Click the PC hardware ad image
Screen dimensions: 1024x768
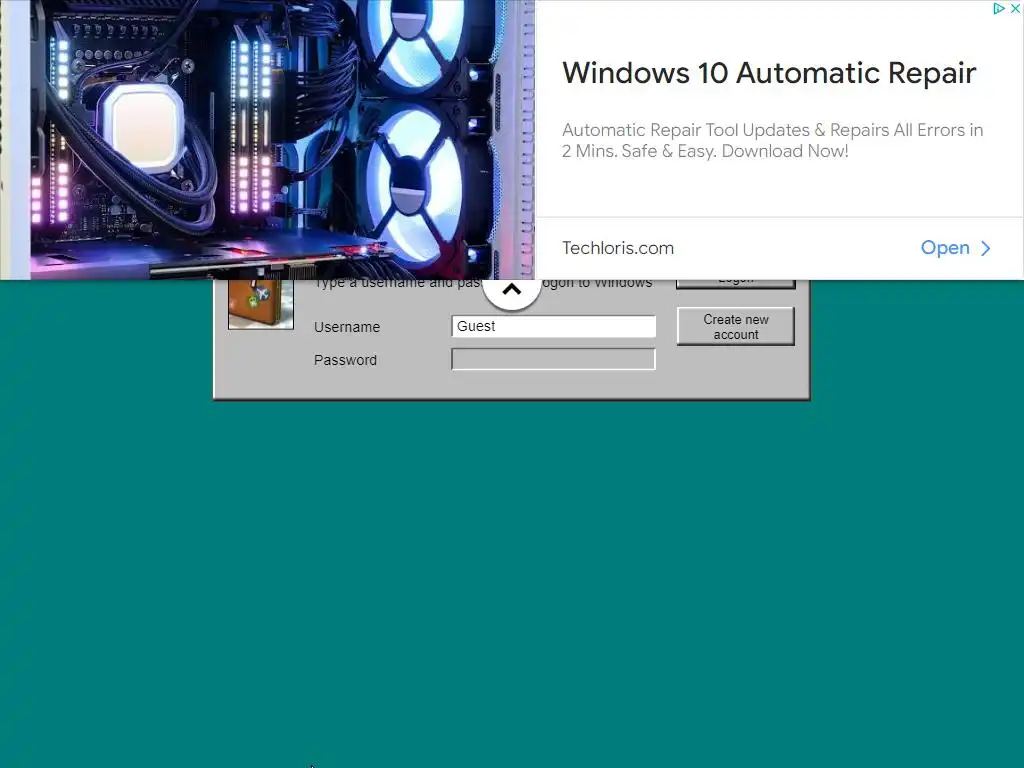pos(267,140)
